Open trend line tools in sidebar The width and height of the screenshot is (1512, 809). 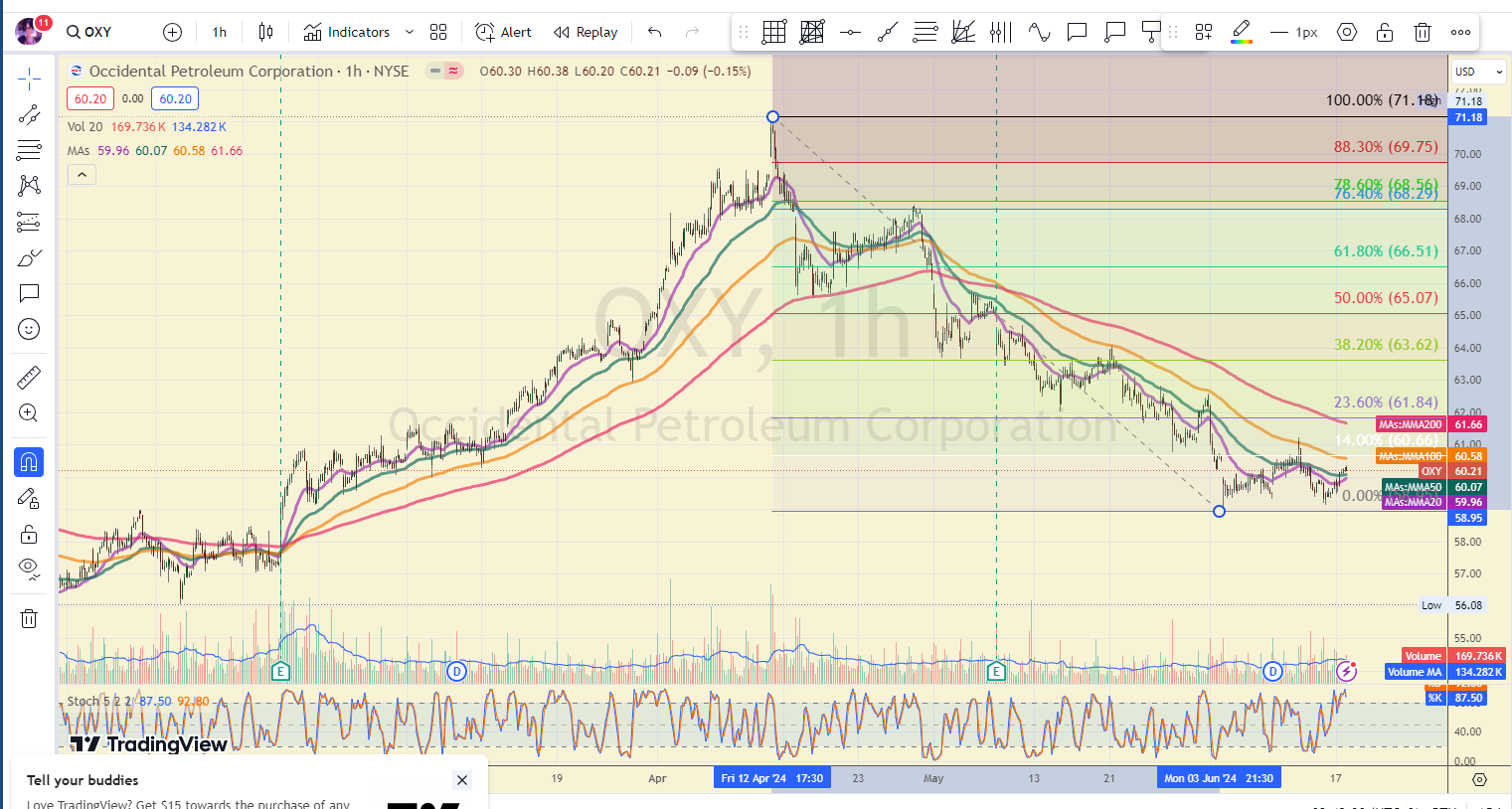point(29,114)
